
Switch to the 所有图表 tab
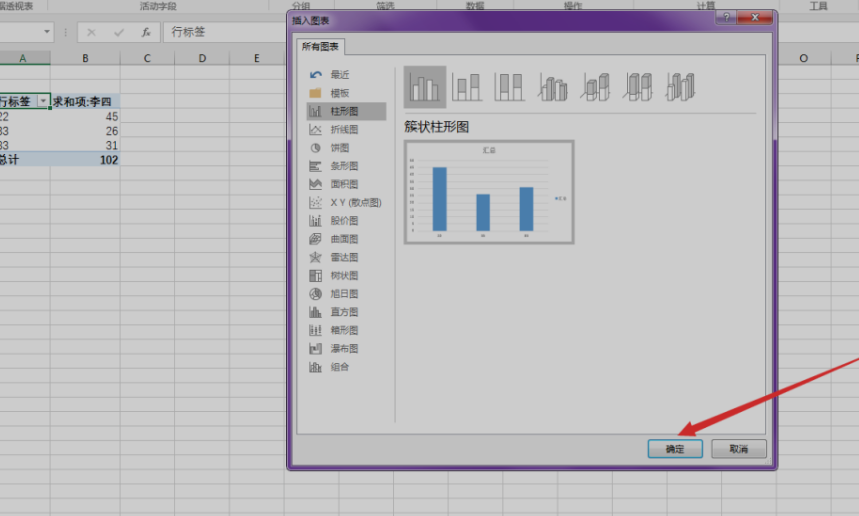tap(320, 47)
